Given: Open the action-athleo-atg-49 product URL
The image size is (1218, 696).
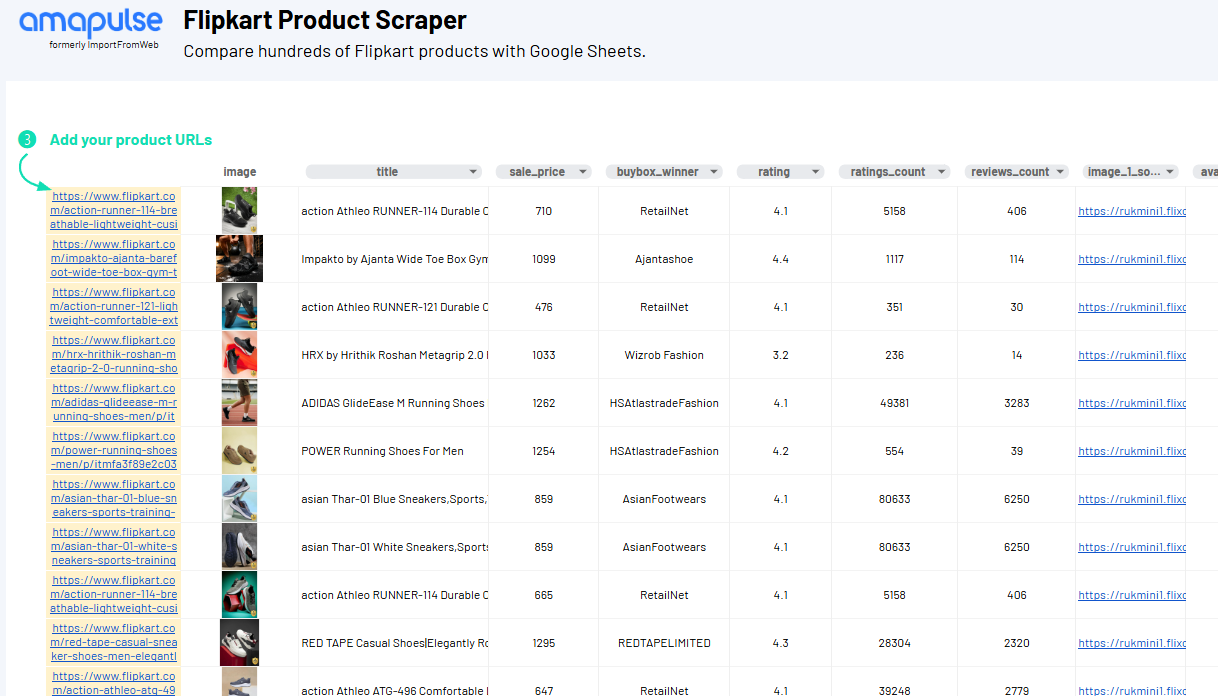Looking at the screenshot, I should pyautogui.click(x=114, y=683).
